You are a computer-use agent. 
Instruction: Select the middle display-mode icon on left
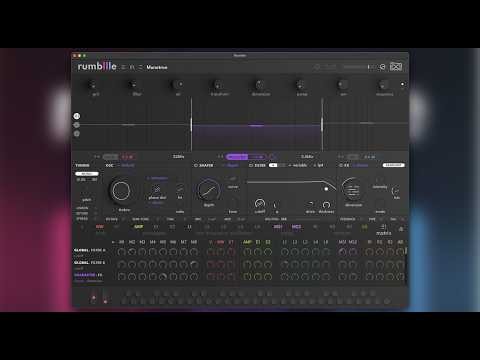pyautogui.click(x=77, y=125)
